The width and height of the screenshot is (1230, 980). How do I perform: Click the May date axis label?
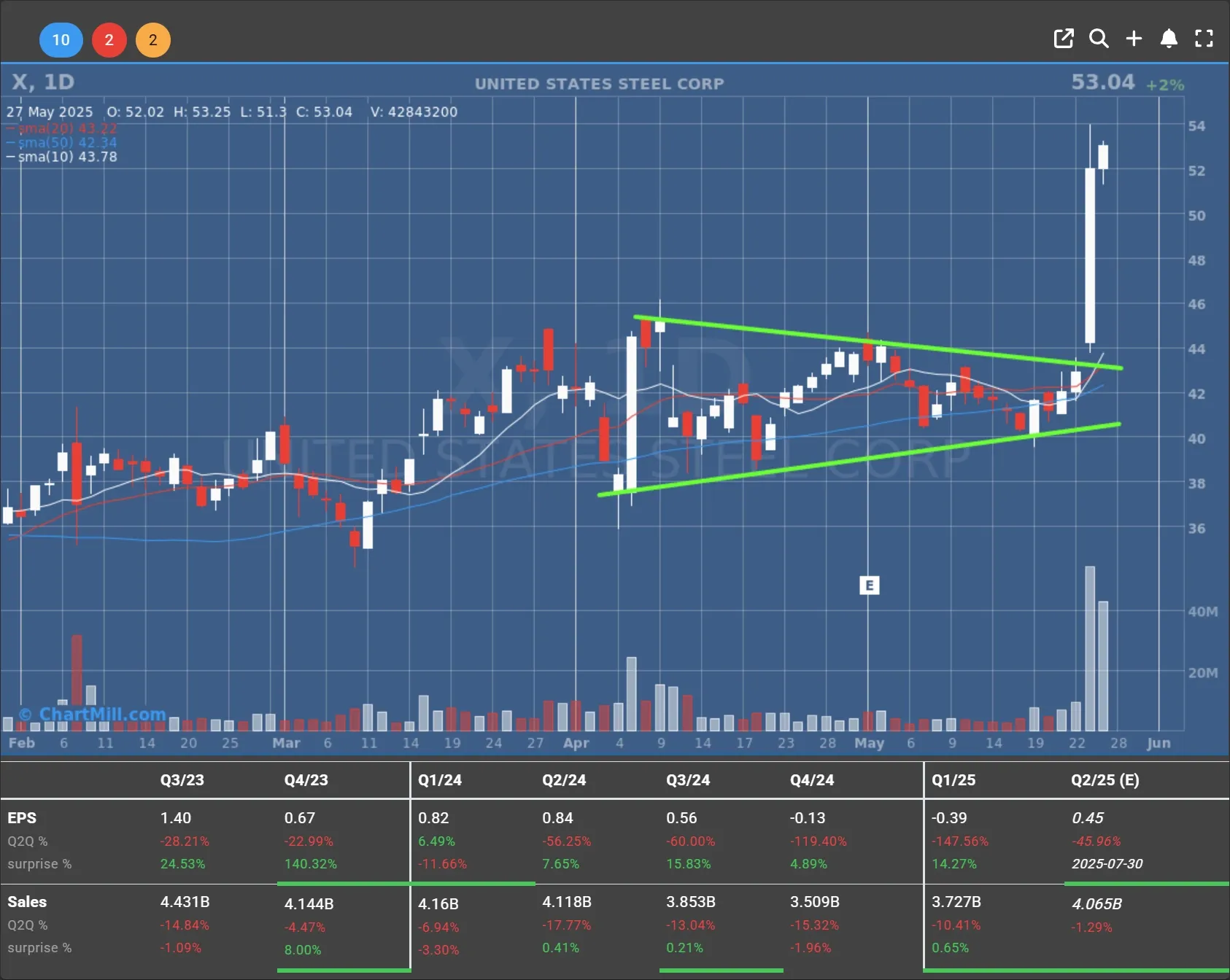point(870,743)
